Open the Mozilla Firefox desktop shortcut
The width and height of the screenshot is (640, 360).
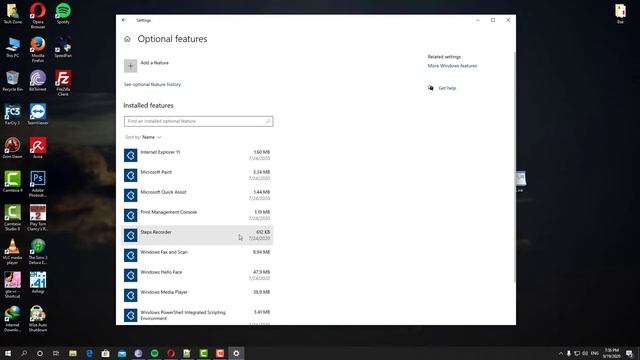38,49
